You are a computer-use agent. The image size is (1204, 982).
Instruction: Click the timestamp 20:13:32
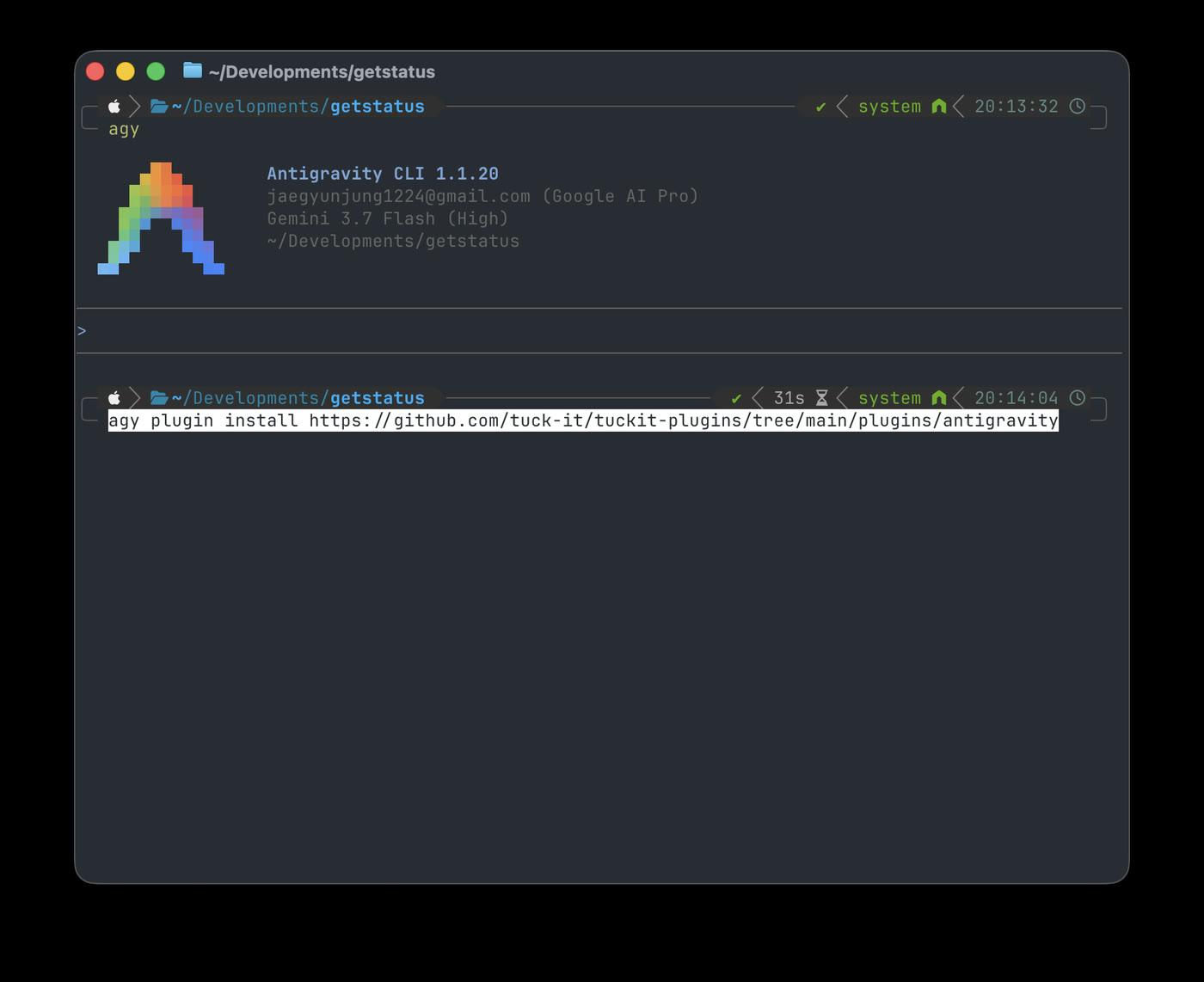(1017, 107)
